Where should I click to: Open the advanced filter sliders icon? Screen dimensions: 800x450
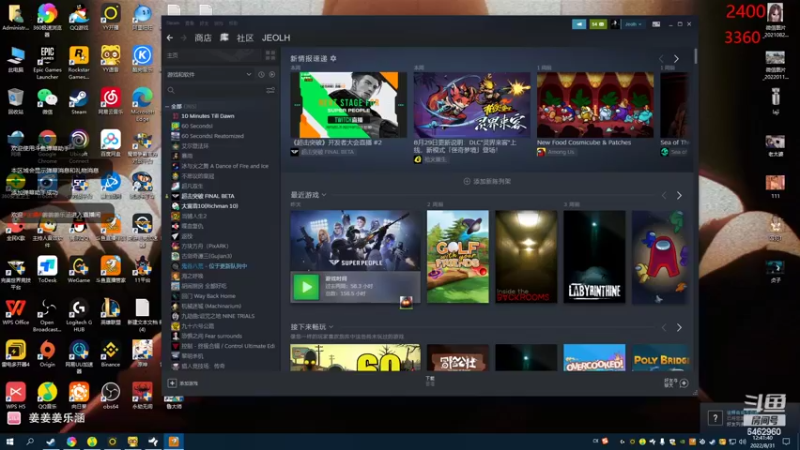(x=270, y=90)
